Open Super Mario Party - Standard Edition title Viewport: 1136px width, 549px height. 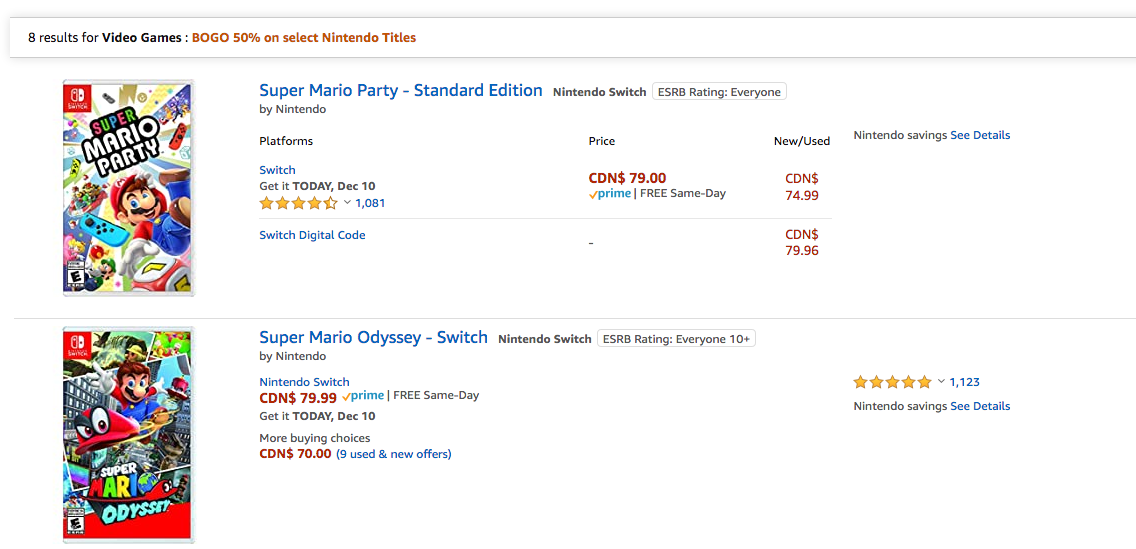(400, 91)
